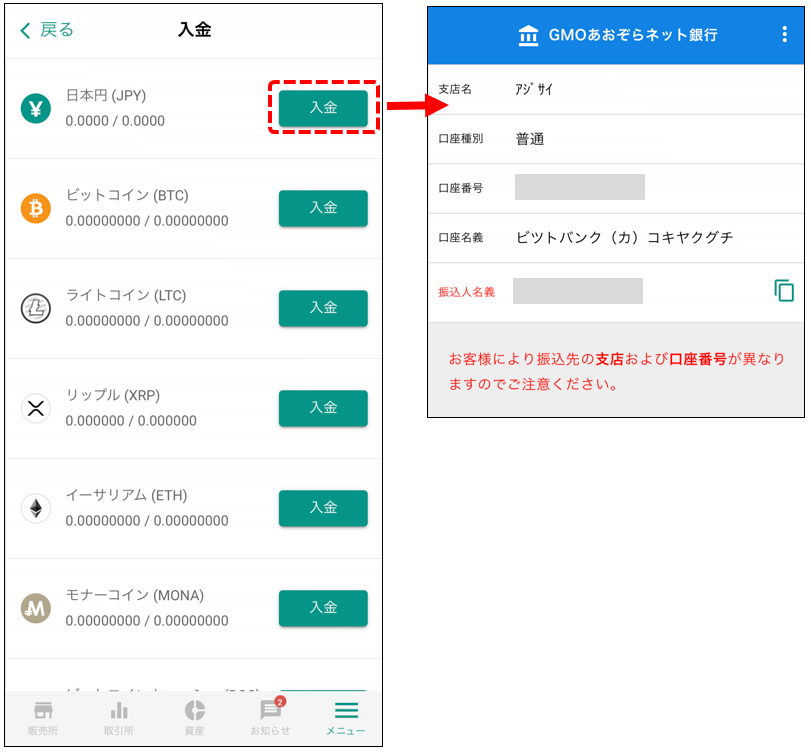Click the LTC balance under ライトコイン
This screenshot has width=811, height=752.
147,321
